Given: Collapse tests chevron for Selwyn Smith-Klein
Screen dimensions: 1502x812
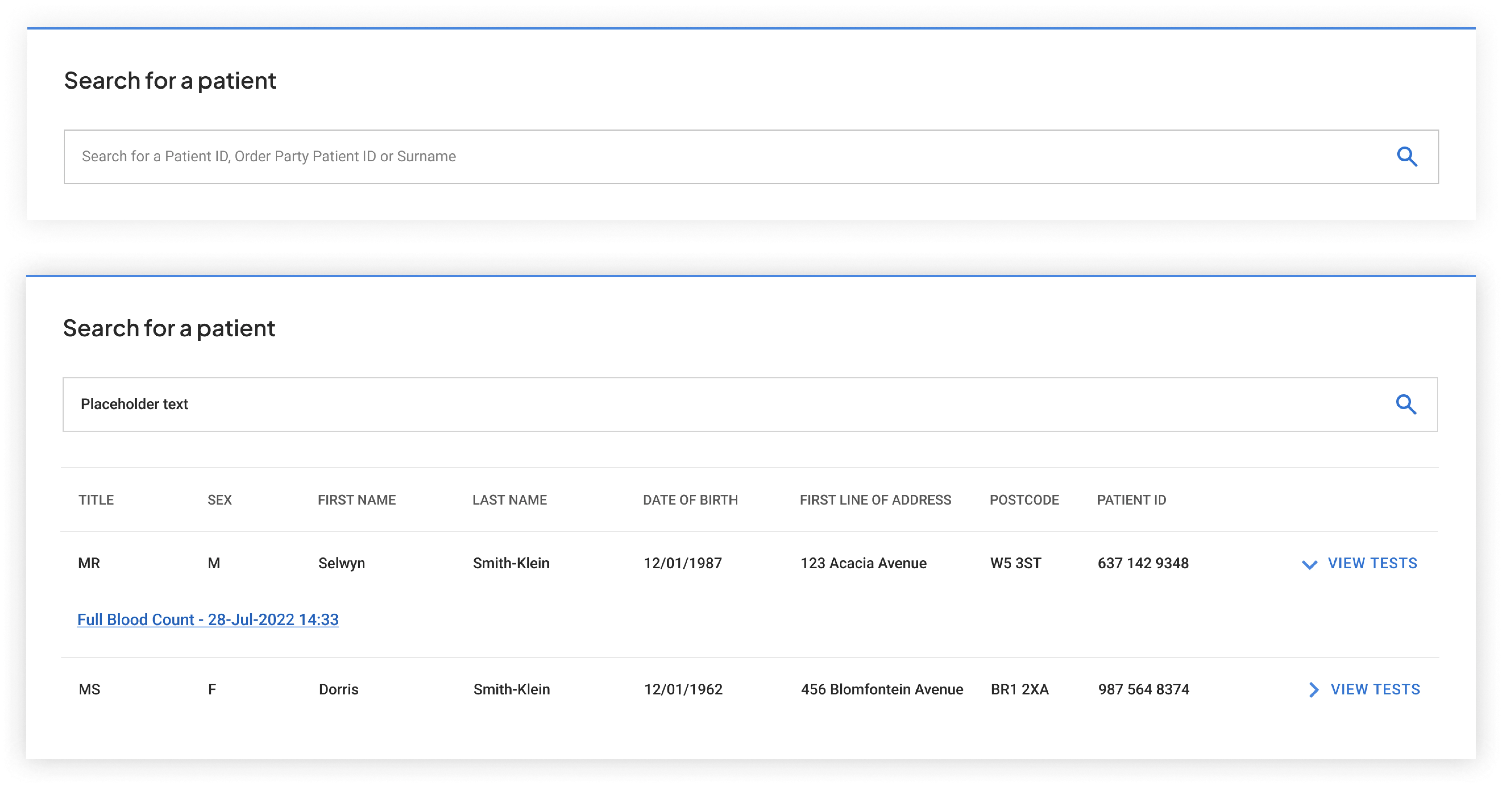Looking at the screenshot, I should [x=1310, y=564].
